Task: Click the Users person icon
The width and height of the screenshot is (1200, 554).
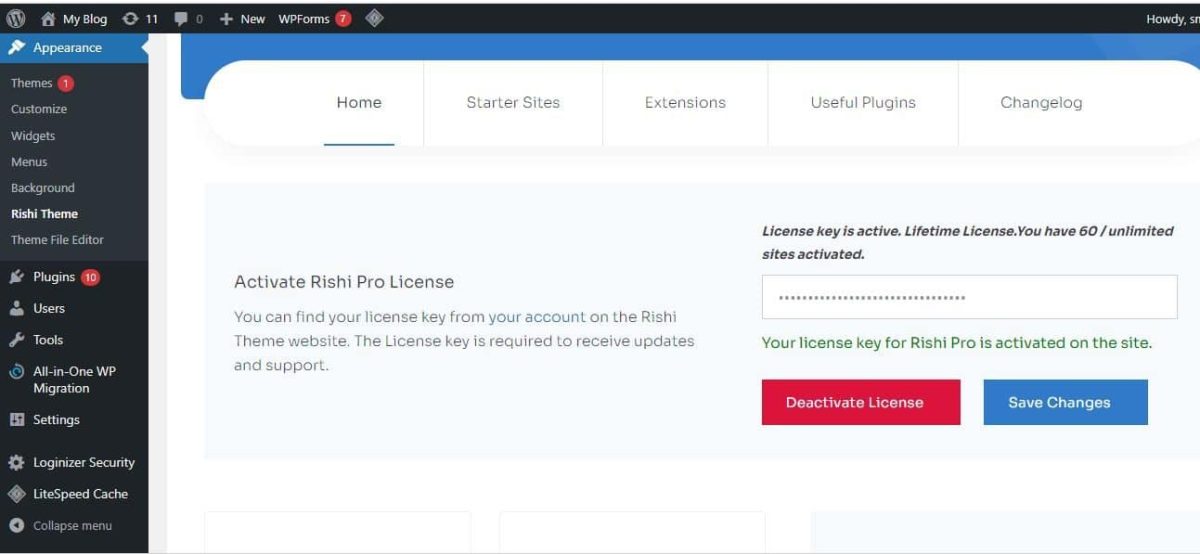Action: pos(17,308)
